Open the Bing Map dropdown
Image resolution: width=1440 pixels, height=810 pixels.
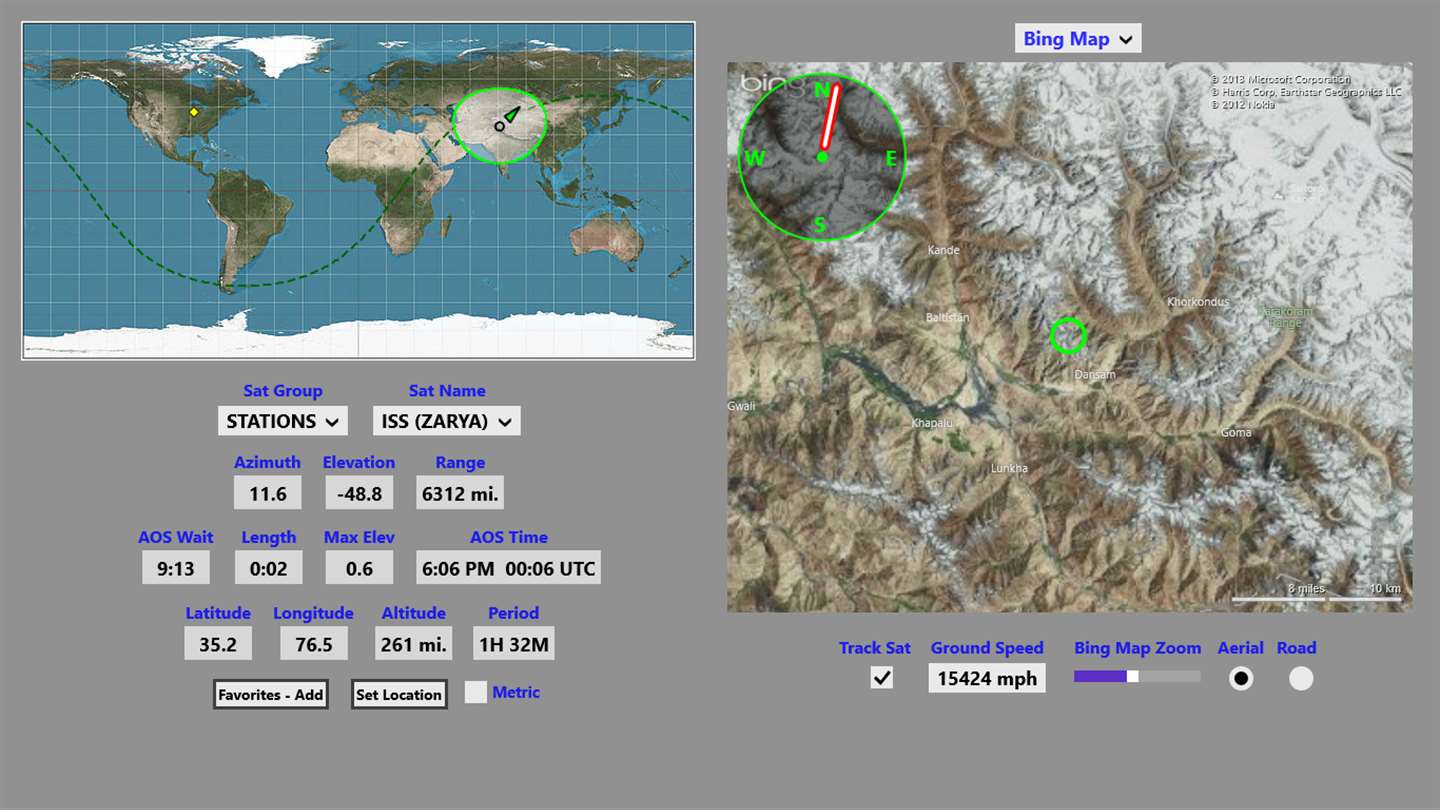[1078, 39]
